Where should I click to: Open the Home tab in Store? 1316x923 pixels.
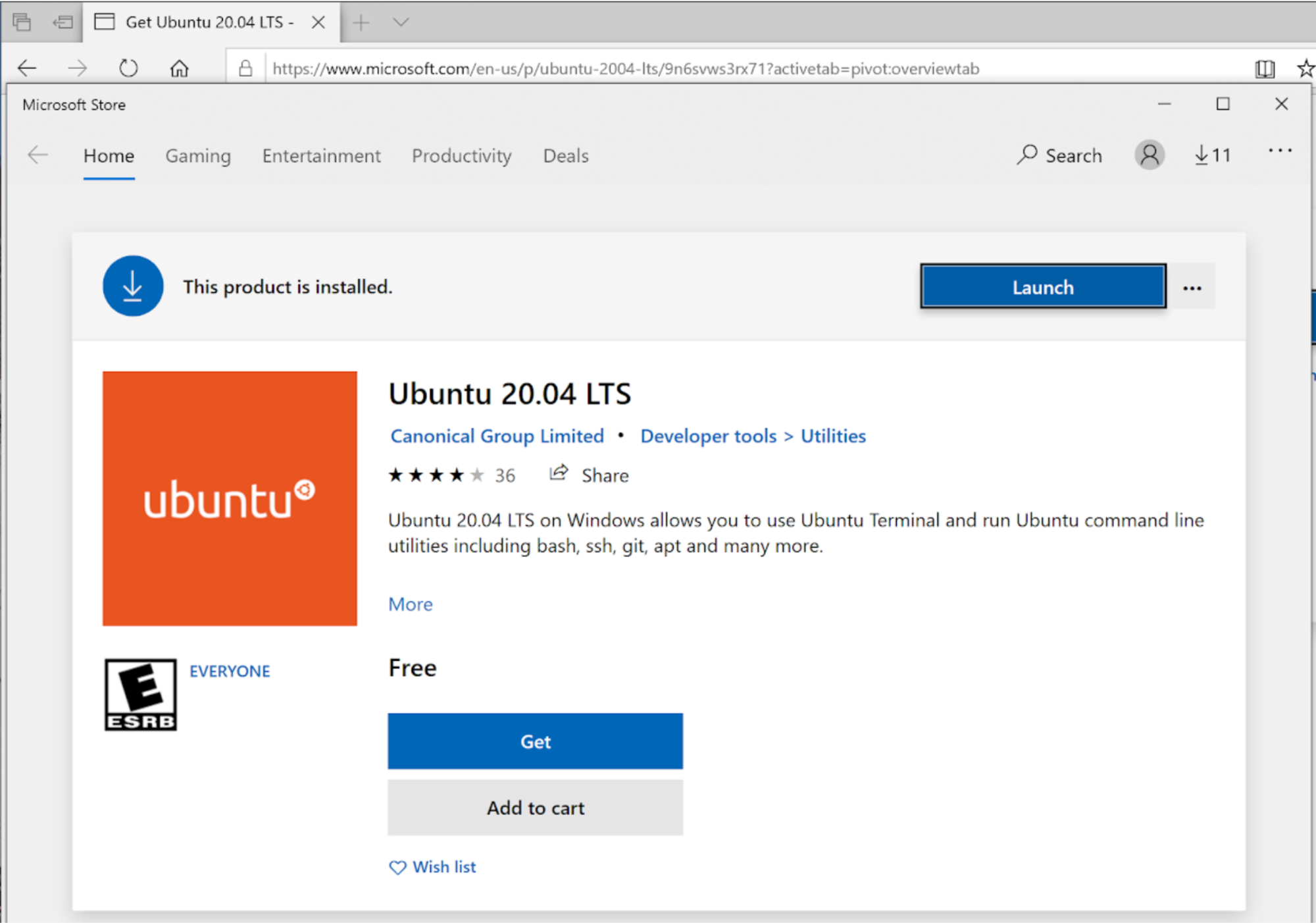(109, 156)
